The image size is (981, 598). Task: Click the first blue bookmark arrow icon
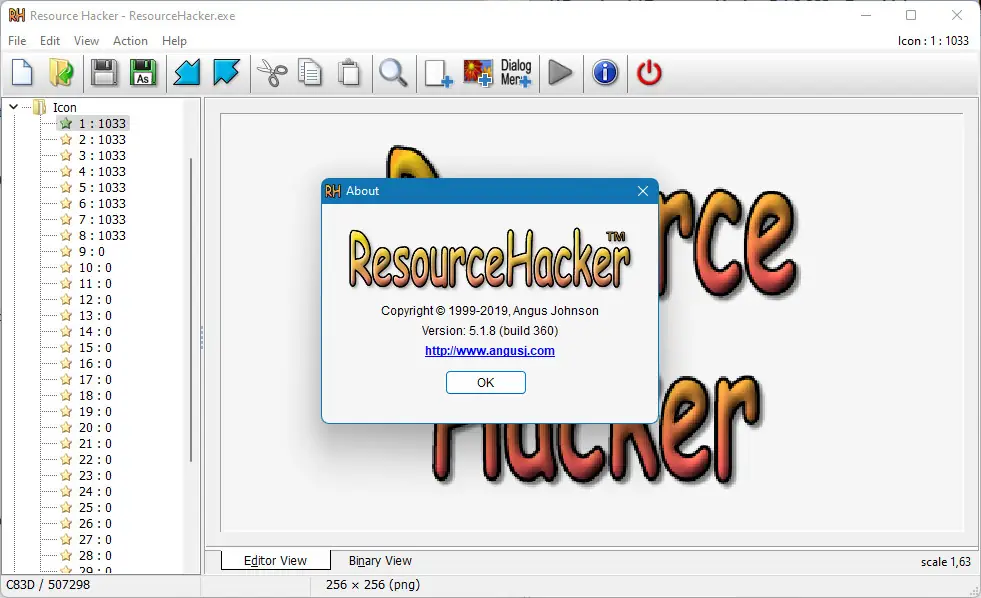tap(186, 73)
